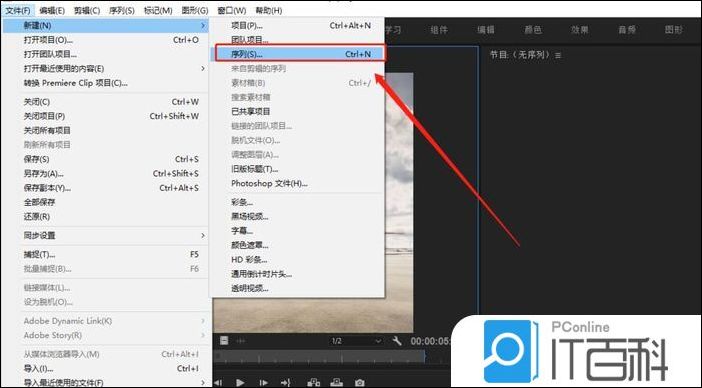Click the Go to Out point icon

(x=285, y=382)
